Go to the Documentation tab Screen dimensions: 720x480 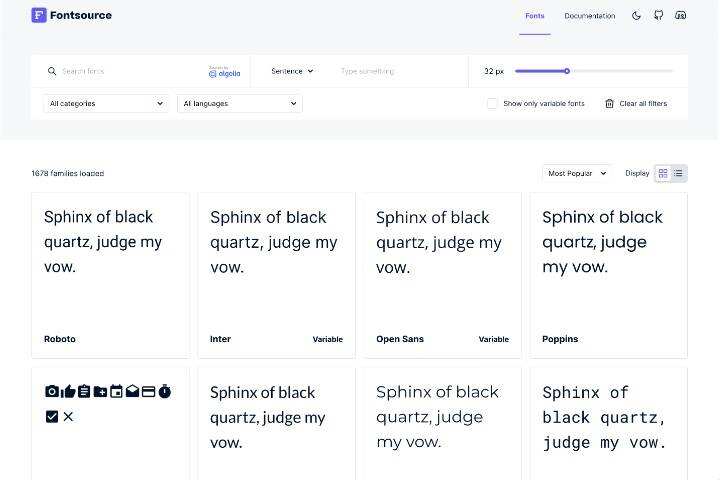point(589,16)
